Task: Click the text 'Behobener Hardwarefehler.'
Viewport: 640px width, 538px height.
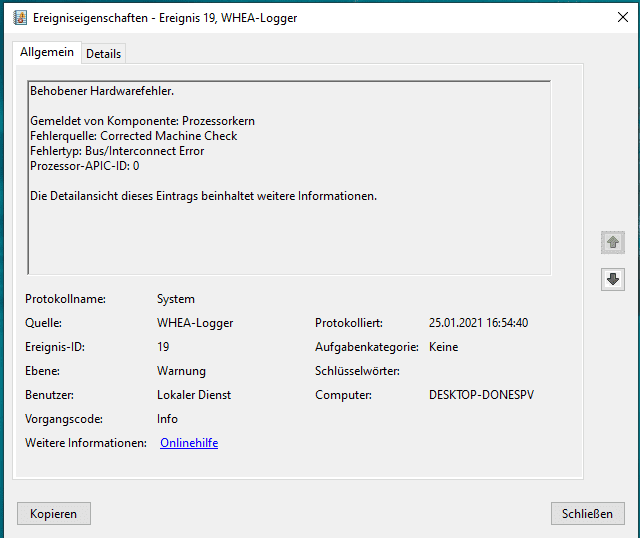Action: [x=102, y=91]
